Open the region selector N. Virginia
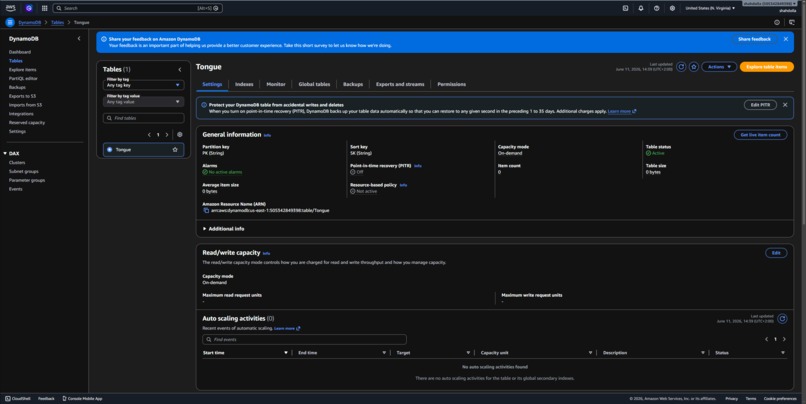Viewport: 806px width, 404px height. pos(710,8)
